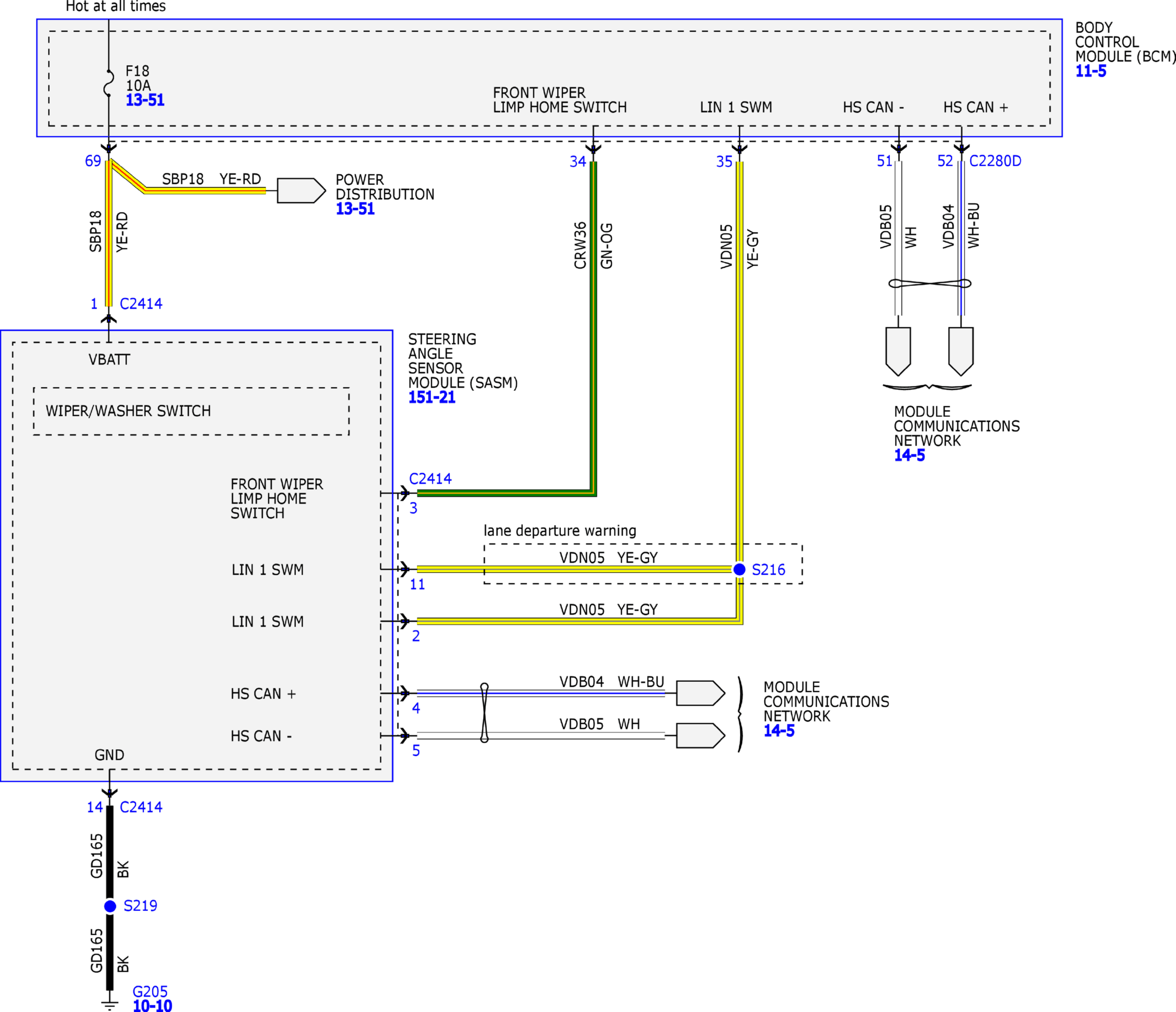Click the G205 ground symbol
Screen dimensions: 1176x1012
tap(109, 1004)
